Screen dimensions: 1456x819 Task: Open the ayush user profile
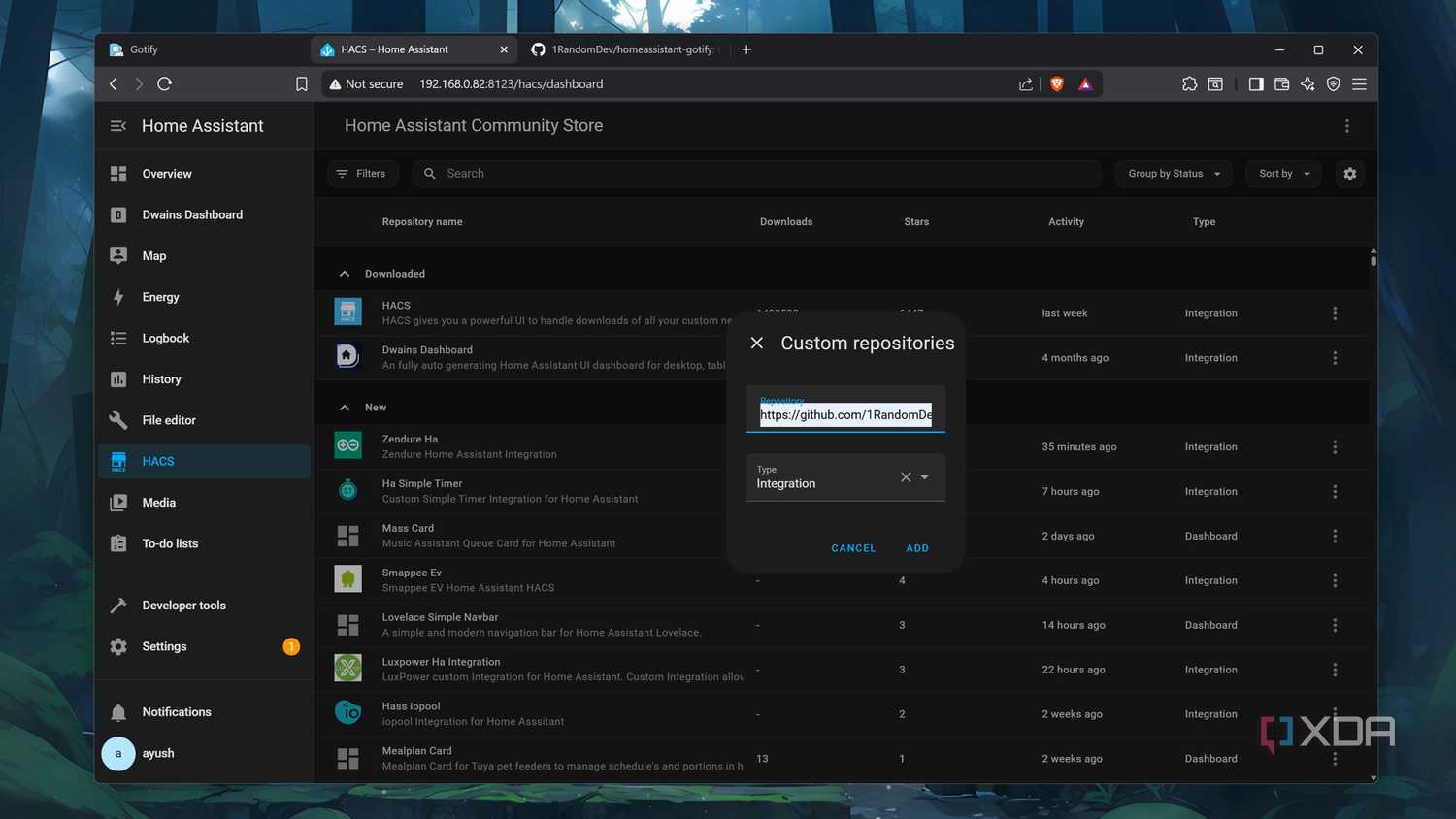point(204,753)
